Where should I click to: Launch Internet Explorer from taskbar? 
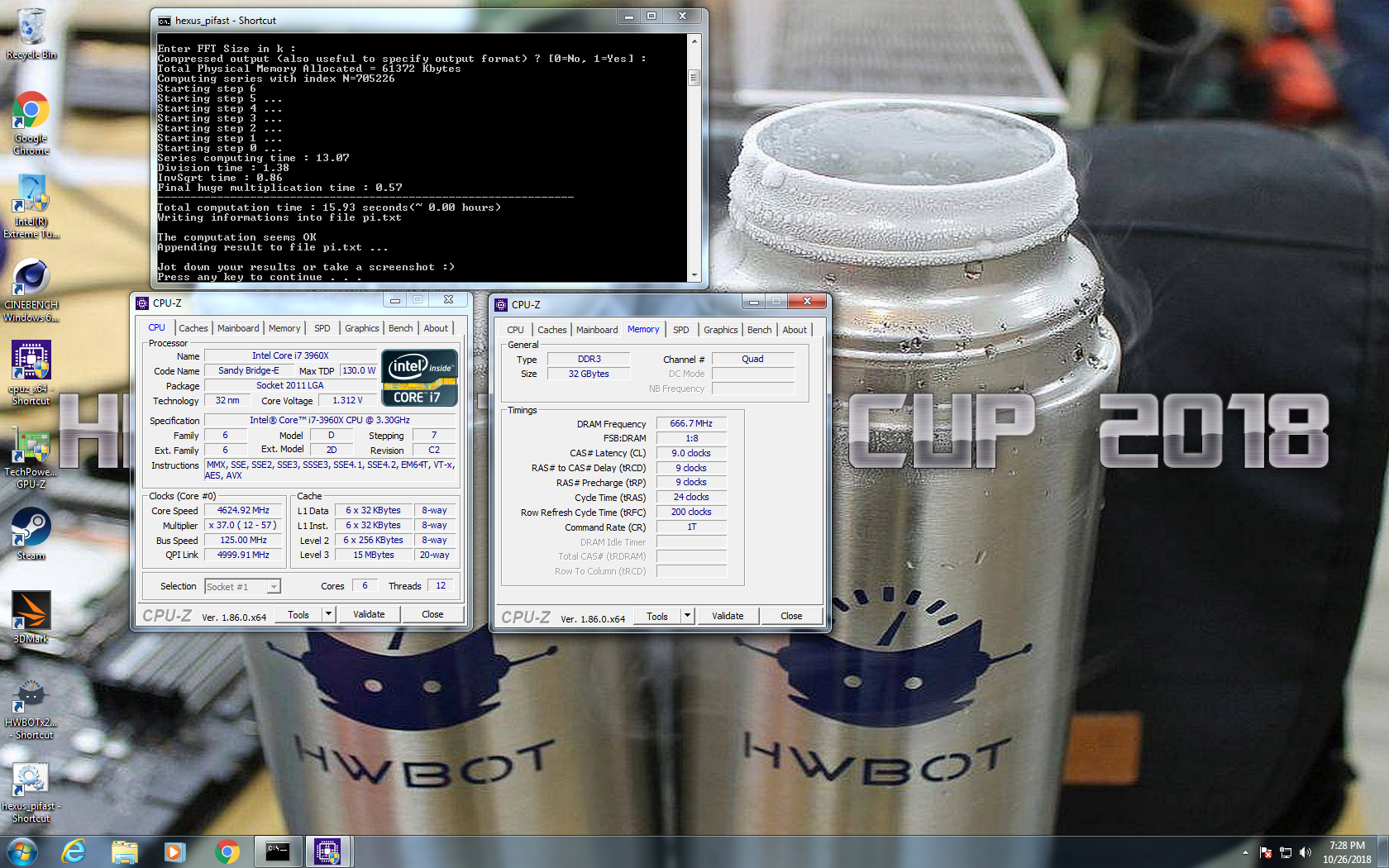(x=74, y=851)
